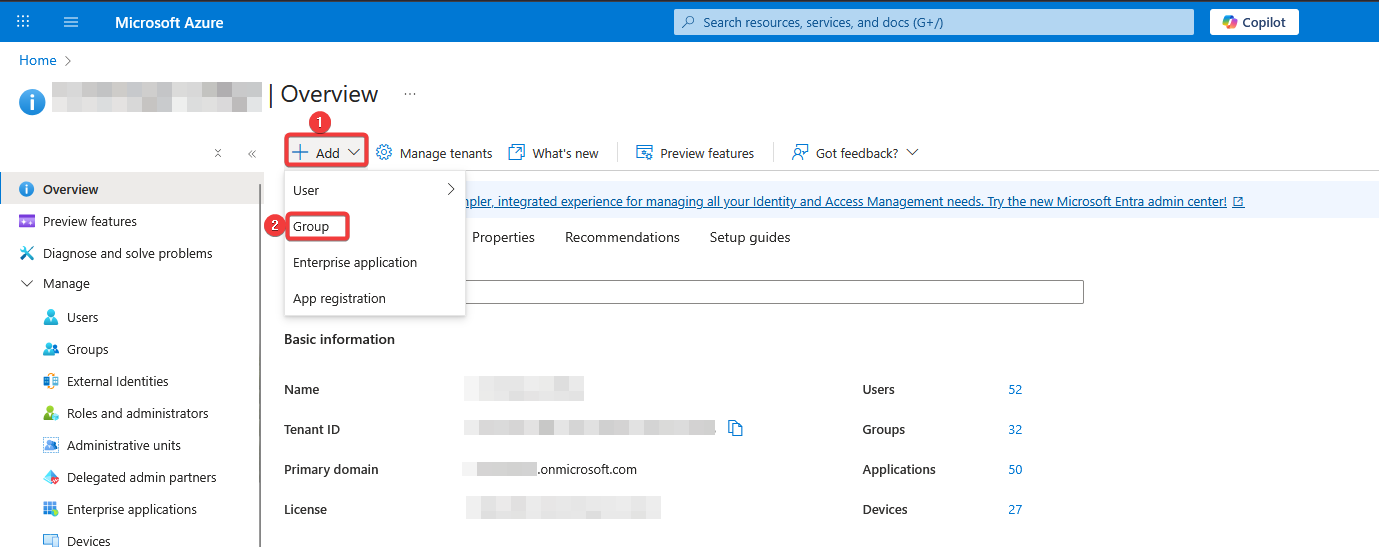Viewport: 1379px width, 547px height.
Task: Switch to the Recommendations tab
Action: coord(622,238)
